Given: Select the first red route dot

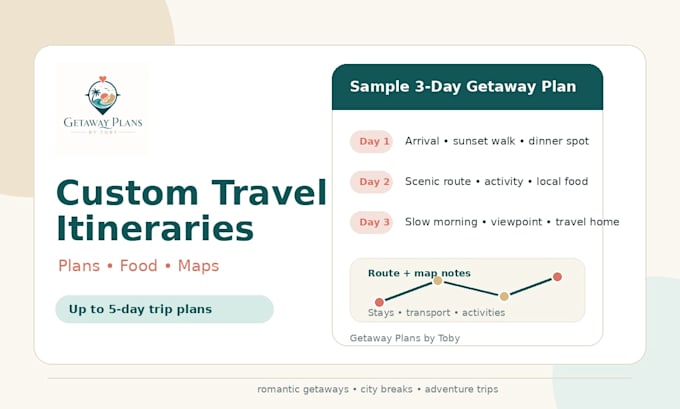Looking at the screenshot, I should pyautogui.click(x=379, y=302).
